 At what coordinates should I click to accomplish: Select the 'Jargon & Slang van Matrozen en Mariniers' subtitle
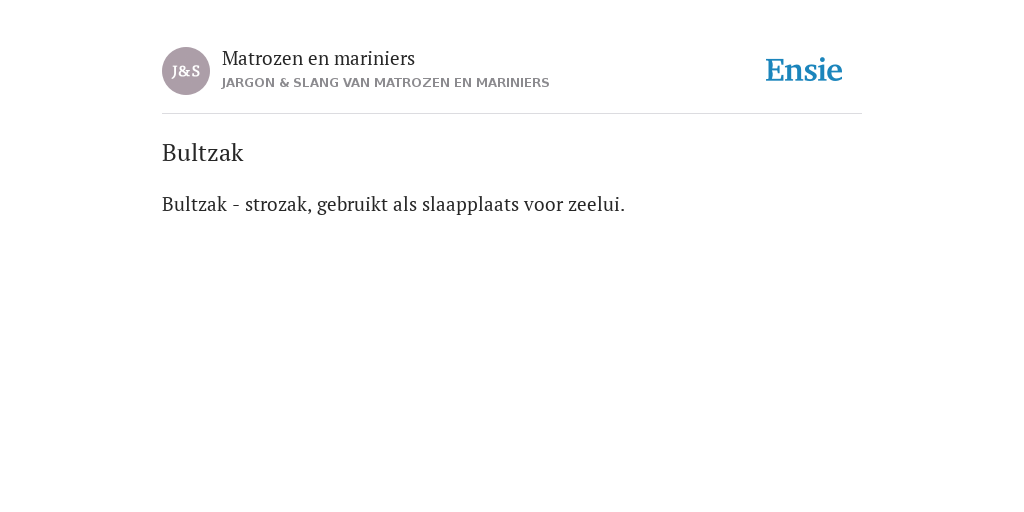[385, 83]
